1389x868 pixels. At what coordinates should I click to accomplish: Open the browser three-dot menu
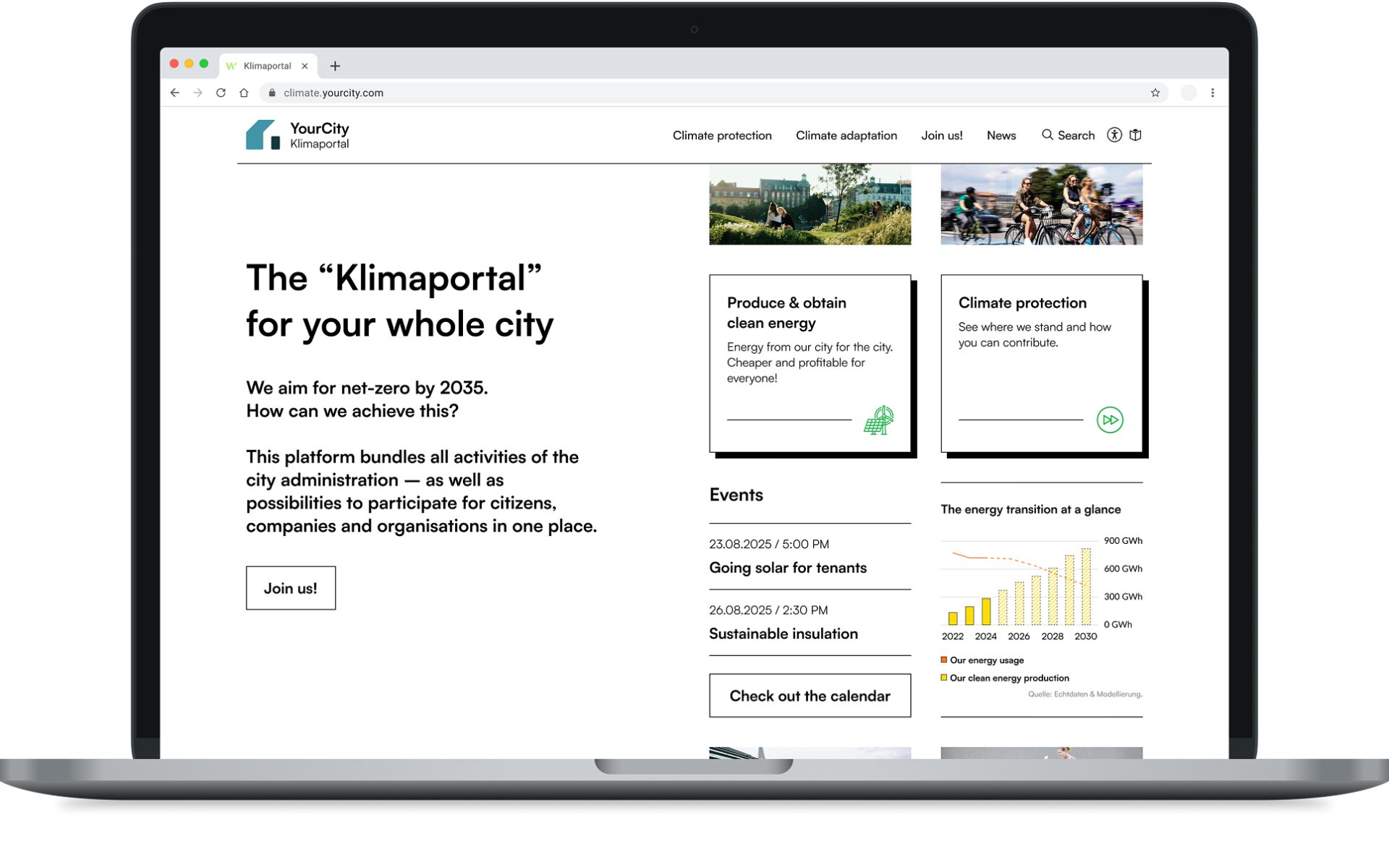click(1213, 93)
